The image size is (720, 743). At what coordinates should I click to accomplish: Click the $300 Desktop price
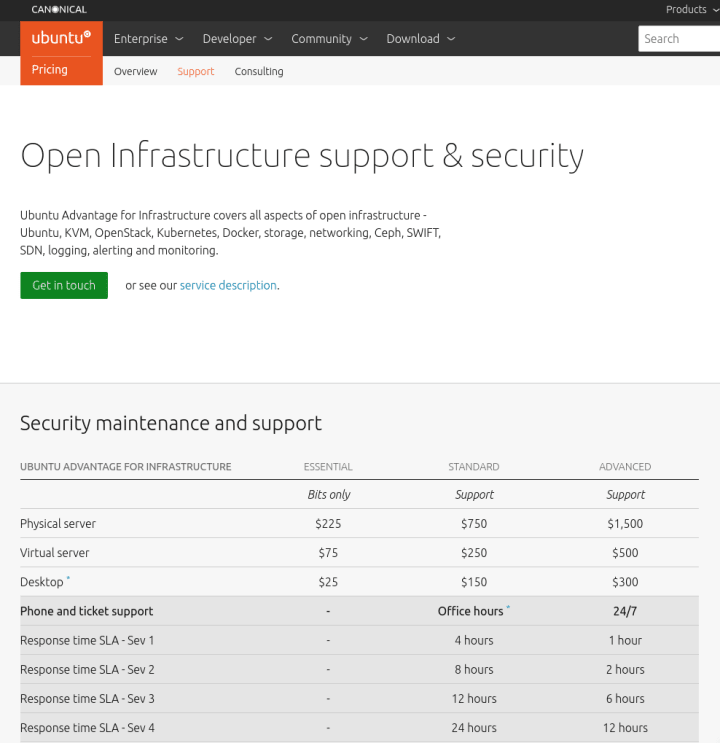tap(625, 582)
